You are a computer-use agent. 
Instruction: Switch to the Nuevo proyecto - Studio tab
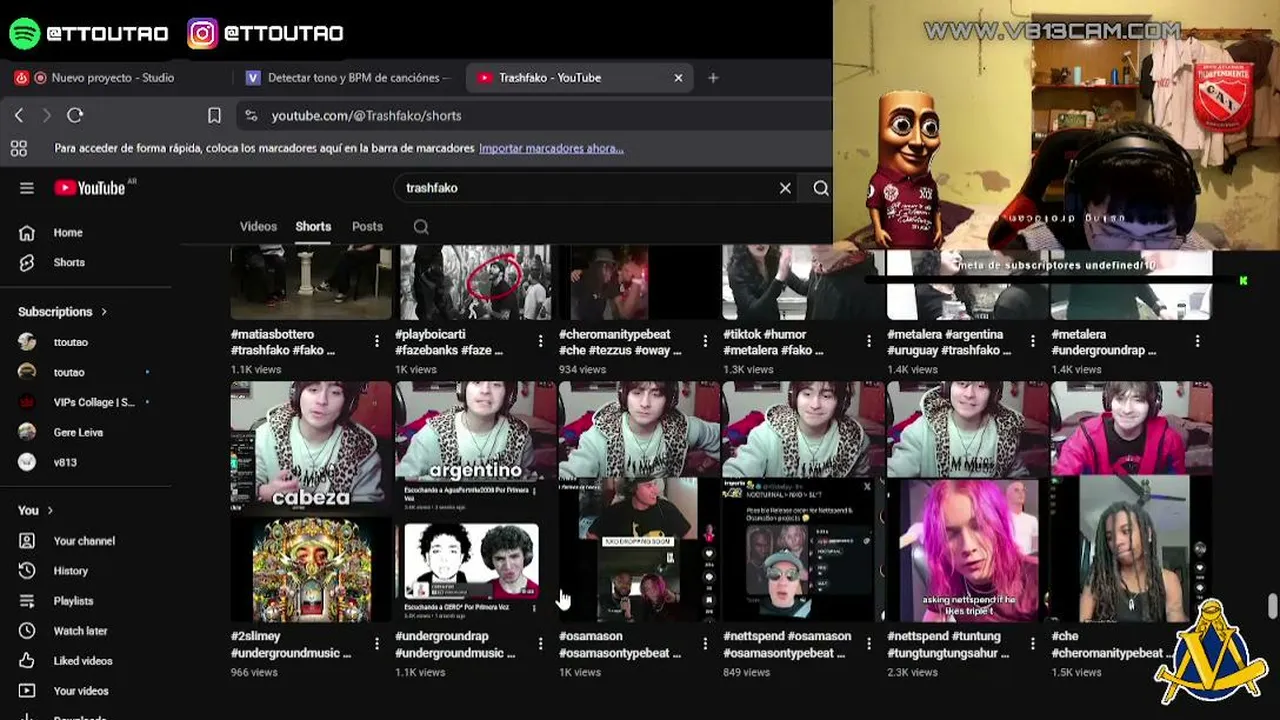[112, 78]
